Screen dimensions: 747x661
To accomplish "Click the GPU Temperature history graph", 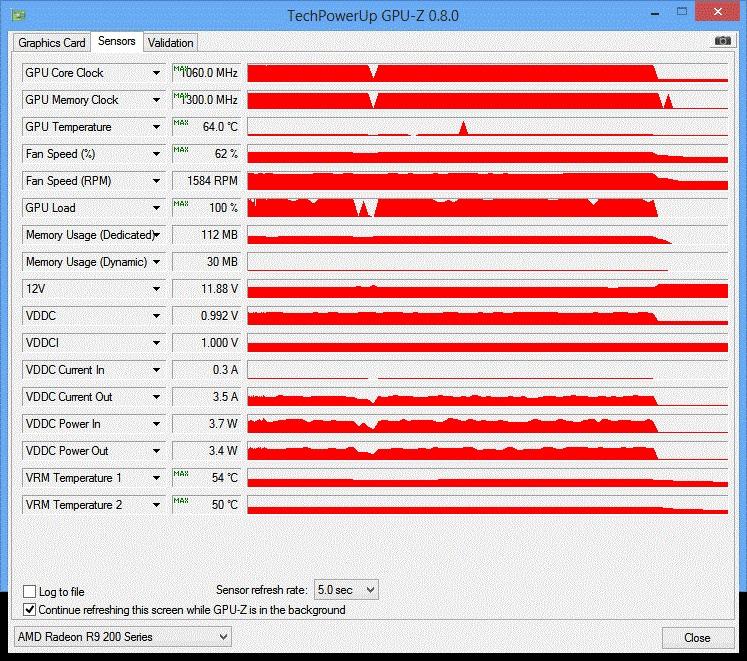I will (x=488, y=127).
